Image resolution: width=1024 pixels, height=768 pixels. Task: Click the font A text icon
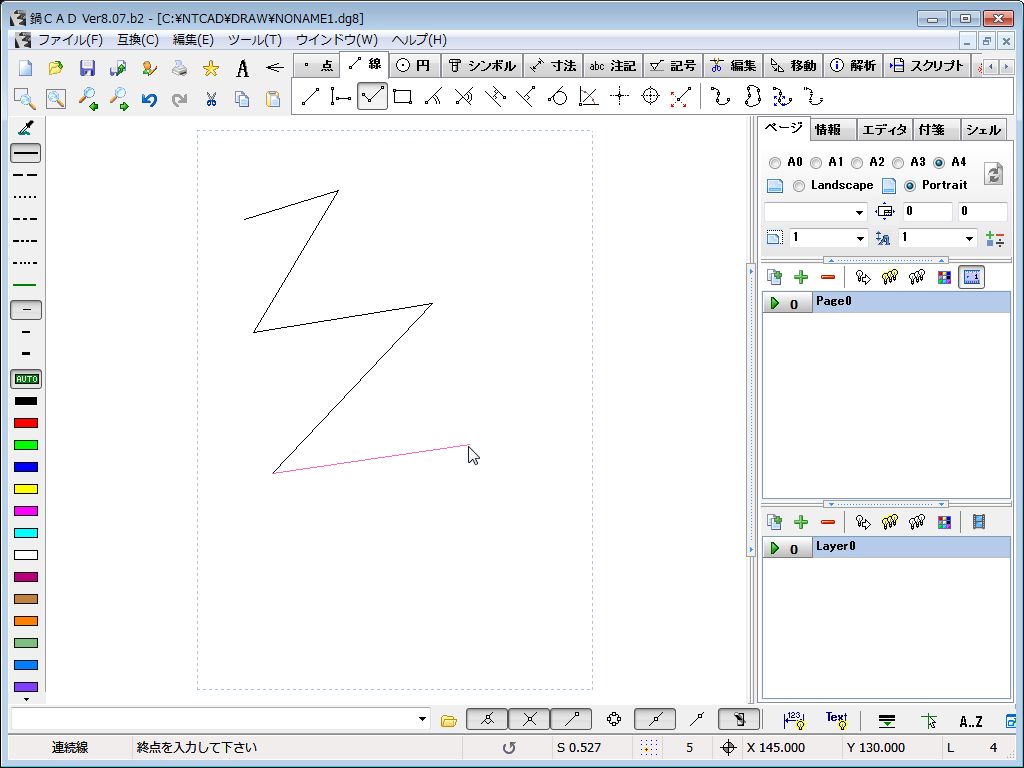[x=242, y=68]
